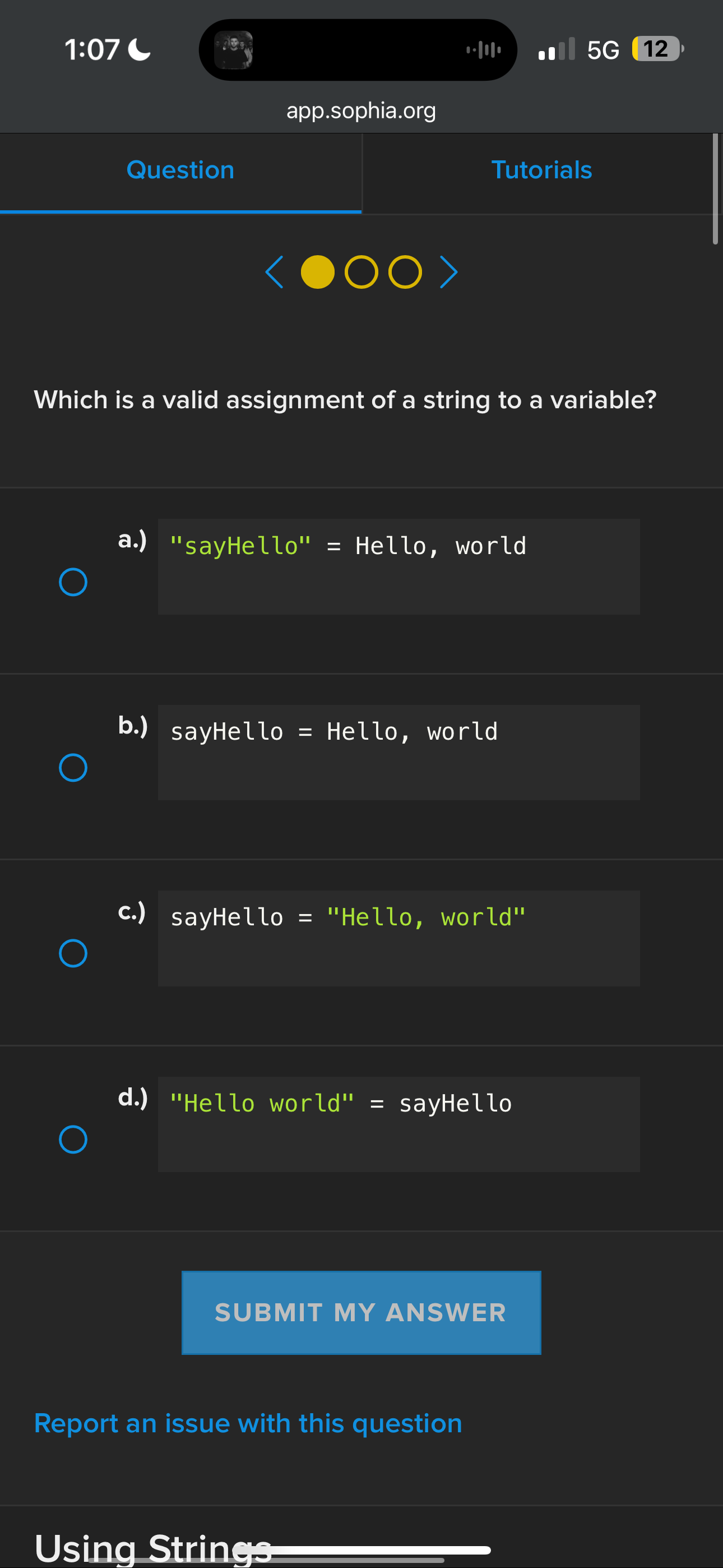Tap the battery level indicator
This screenshot has height=1568, width=723.
click(658, 49)
